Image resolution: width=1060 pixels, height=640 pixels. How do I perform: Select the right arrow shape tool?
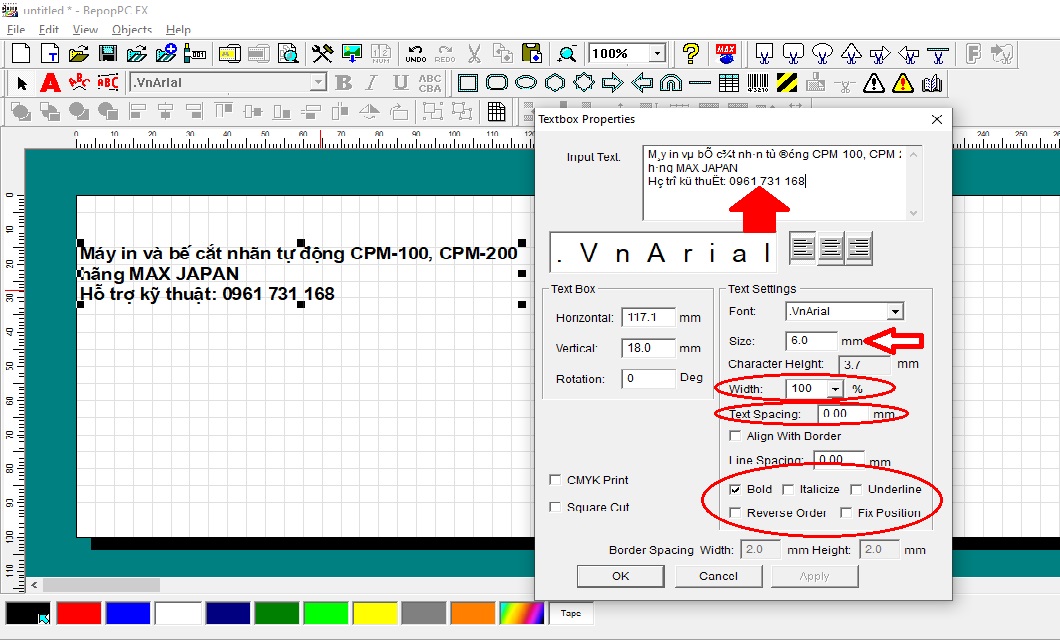click(613, 83)
